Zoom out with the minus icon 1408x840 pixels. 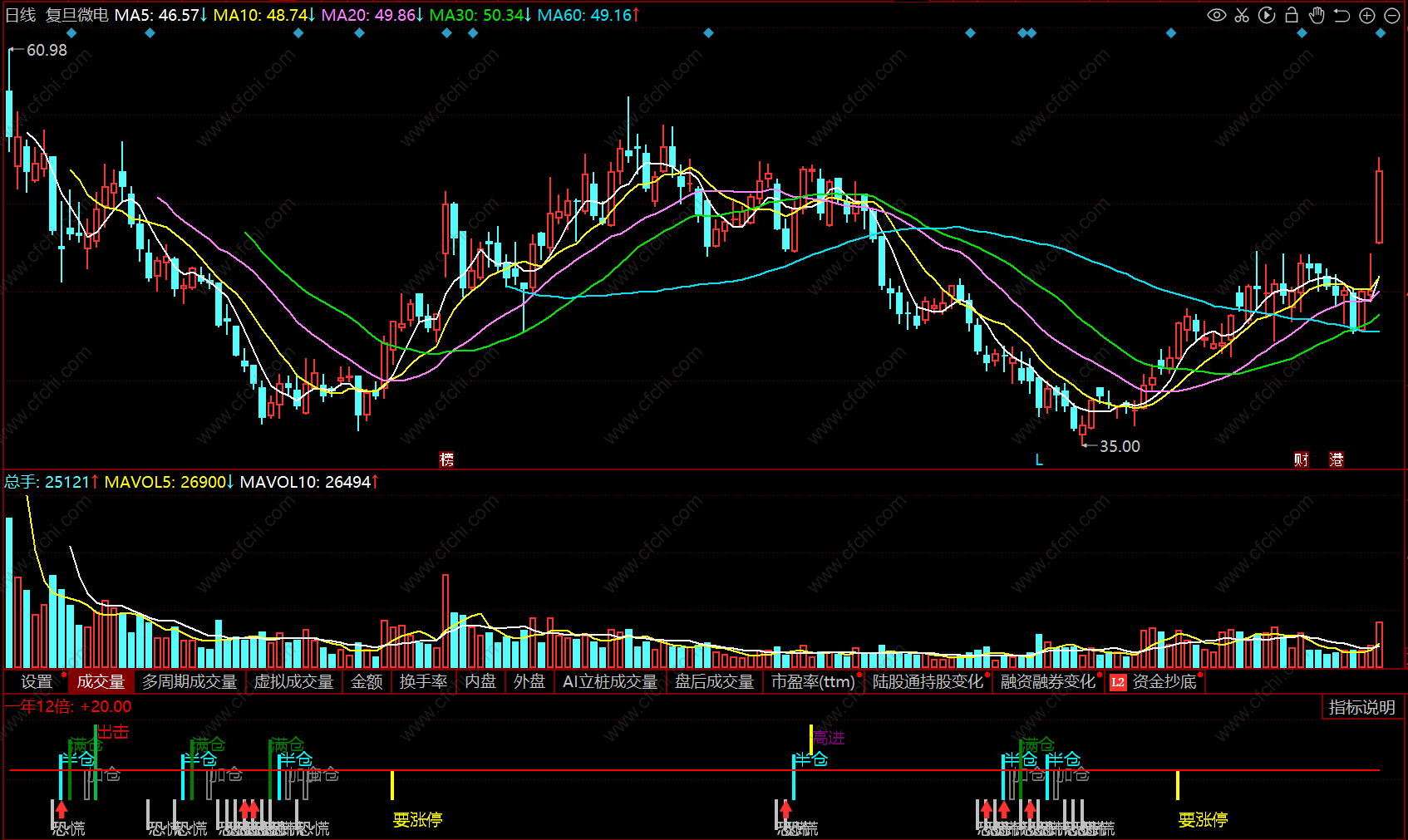1392,15
